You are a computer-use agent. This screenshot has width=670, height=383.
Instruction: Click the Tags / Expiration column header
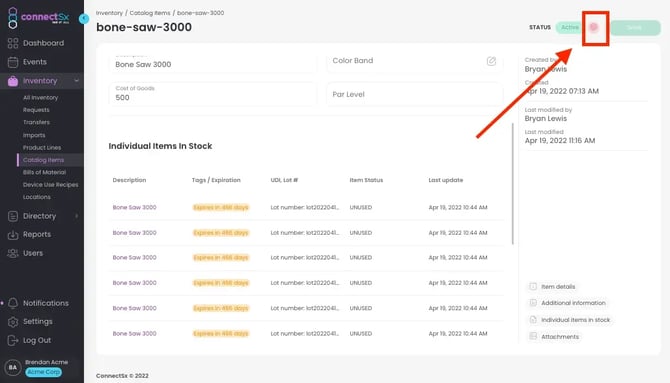[216, 180]
